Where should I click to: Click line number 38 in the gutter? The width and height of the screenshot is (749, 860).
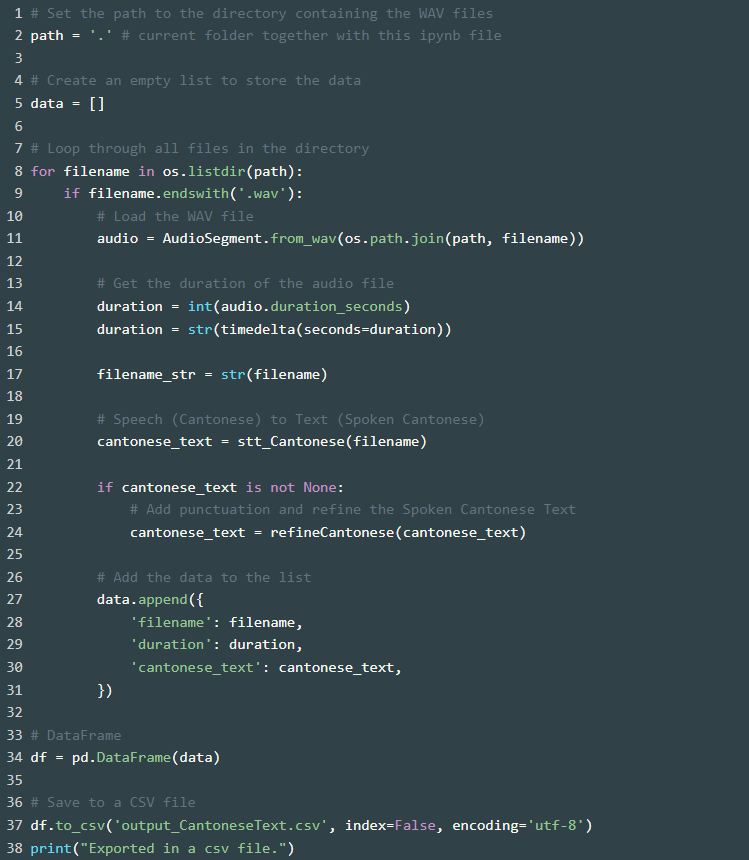(x=15, y=848)
